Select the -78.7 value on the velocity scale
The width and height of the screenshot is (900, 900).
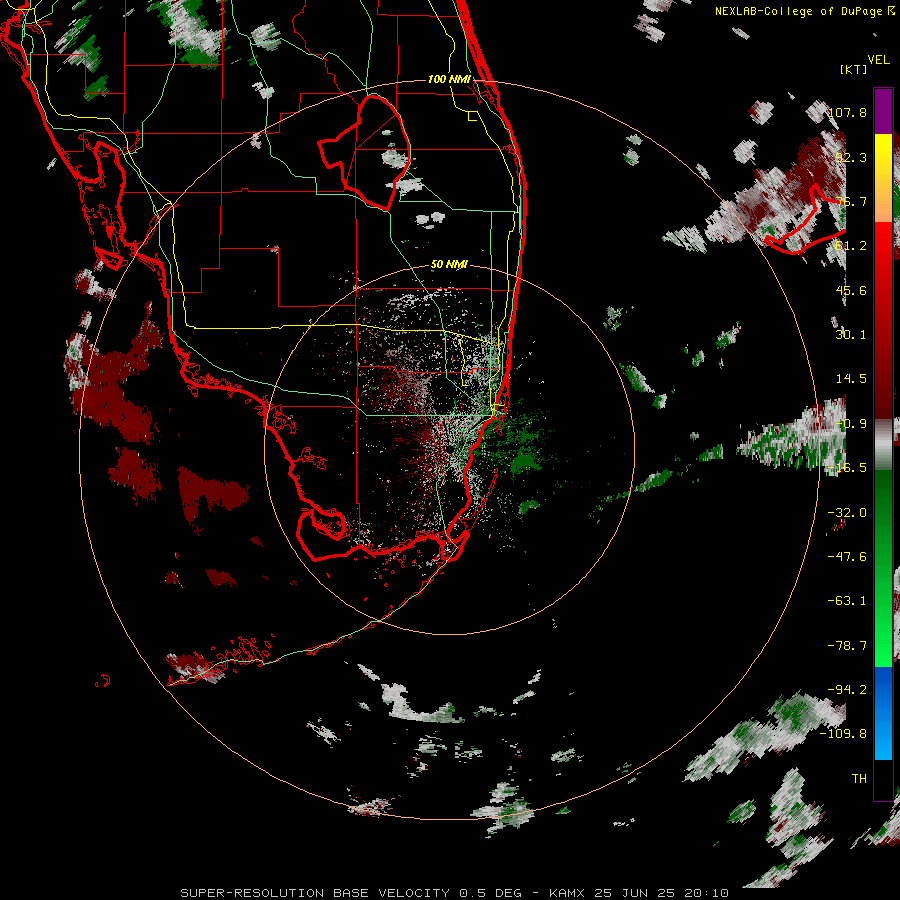847,646
